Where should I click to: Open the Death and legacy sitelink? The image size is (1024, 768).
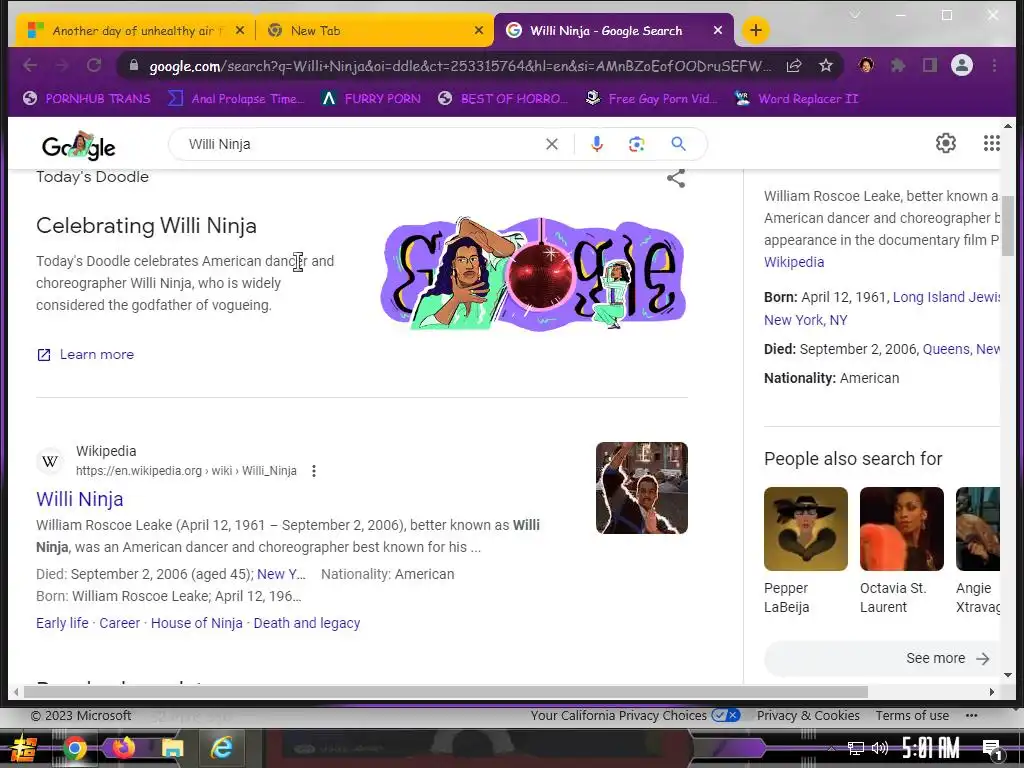[307, 623]
